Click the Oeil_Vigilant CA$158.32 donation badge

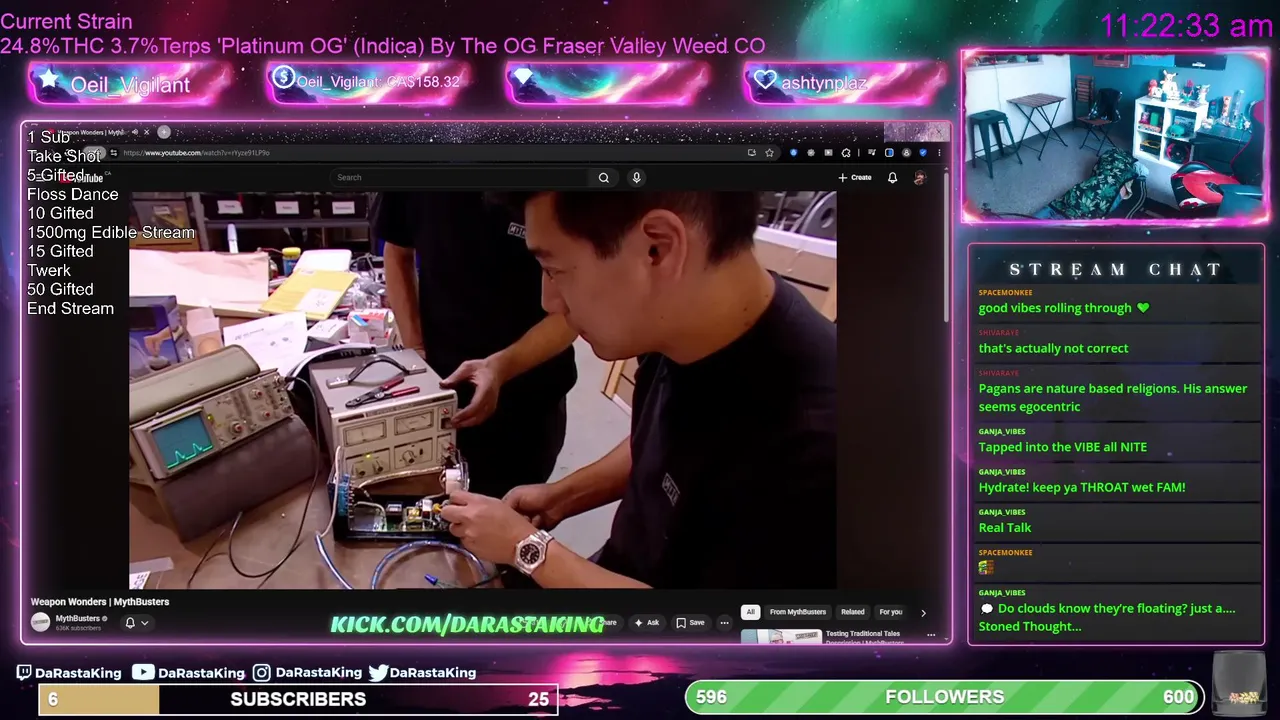click(368, 83)
